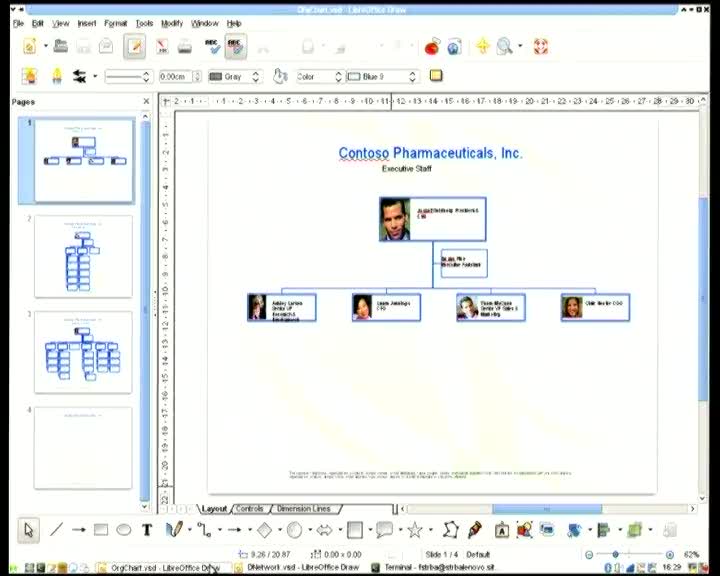Image resolution: width=720 pixels, height=576 pixels.
Task: Click the Document as E-mail icon
Action: pyautogui.click(x=106, y=46)
